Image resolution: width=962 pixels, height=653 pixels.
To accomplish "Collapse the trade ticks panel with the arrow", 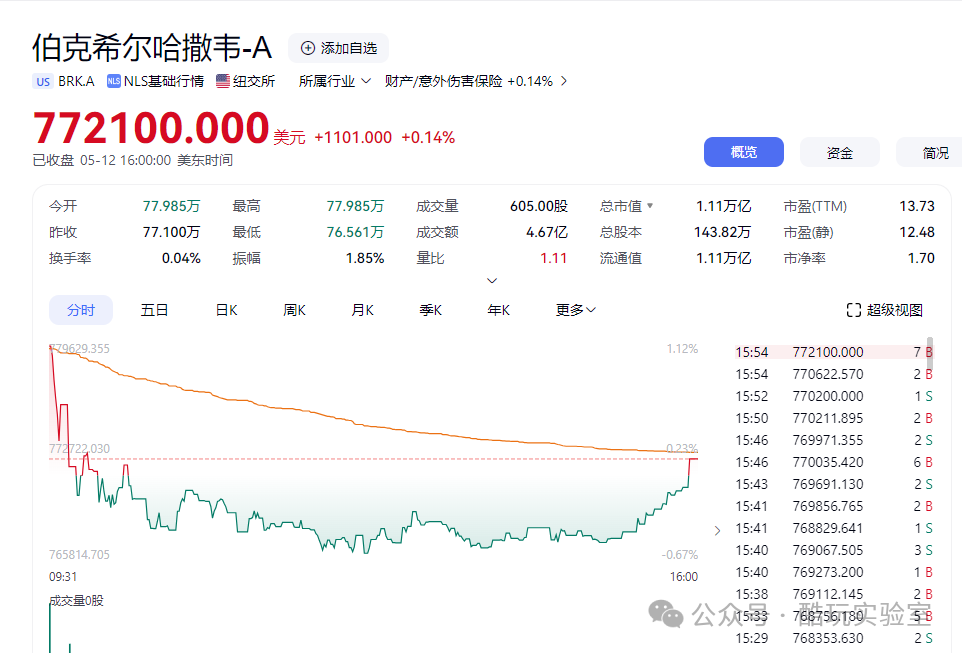I will point(716,531).
